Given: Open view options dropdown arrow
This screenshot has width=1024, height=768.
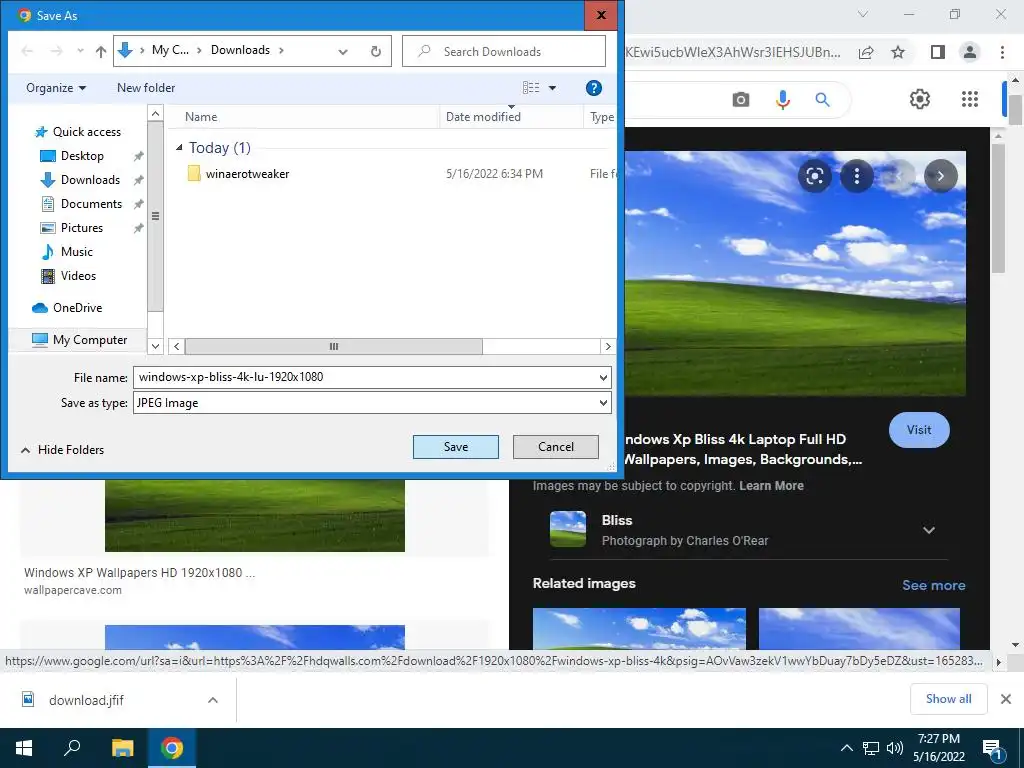Looking at the screenshot, I should coord(552,88).
